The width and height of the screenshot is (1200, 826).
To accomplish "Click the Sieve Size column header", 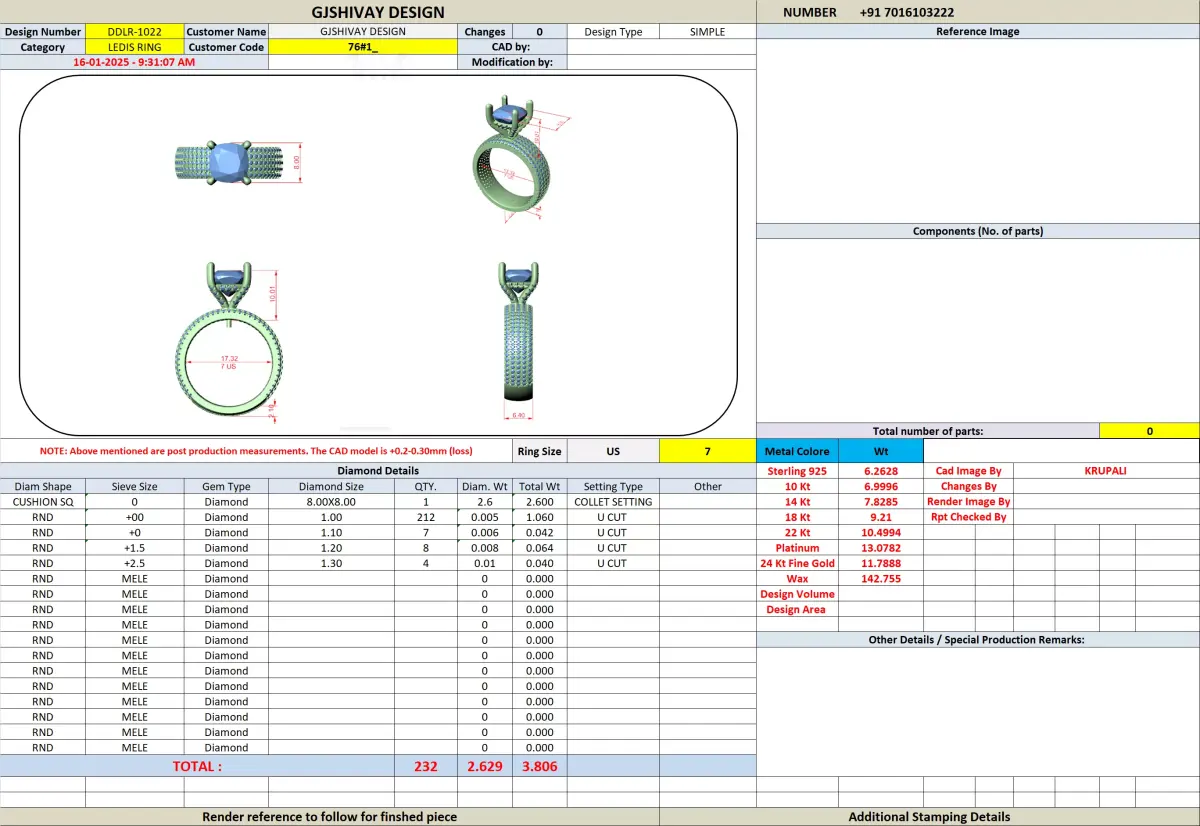I will click(x=134, y=486).
